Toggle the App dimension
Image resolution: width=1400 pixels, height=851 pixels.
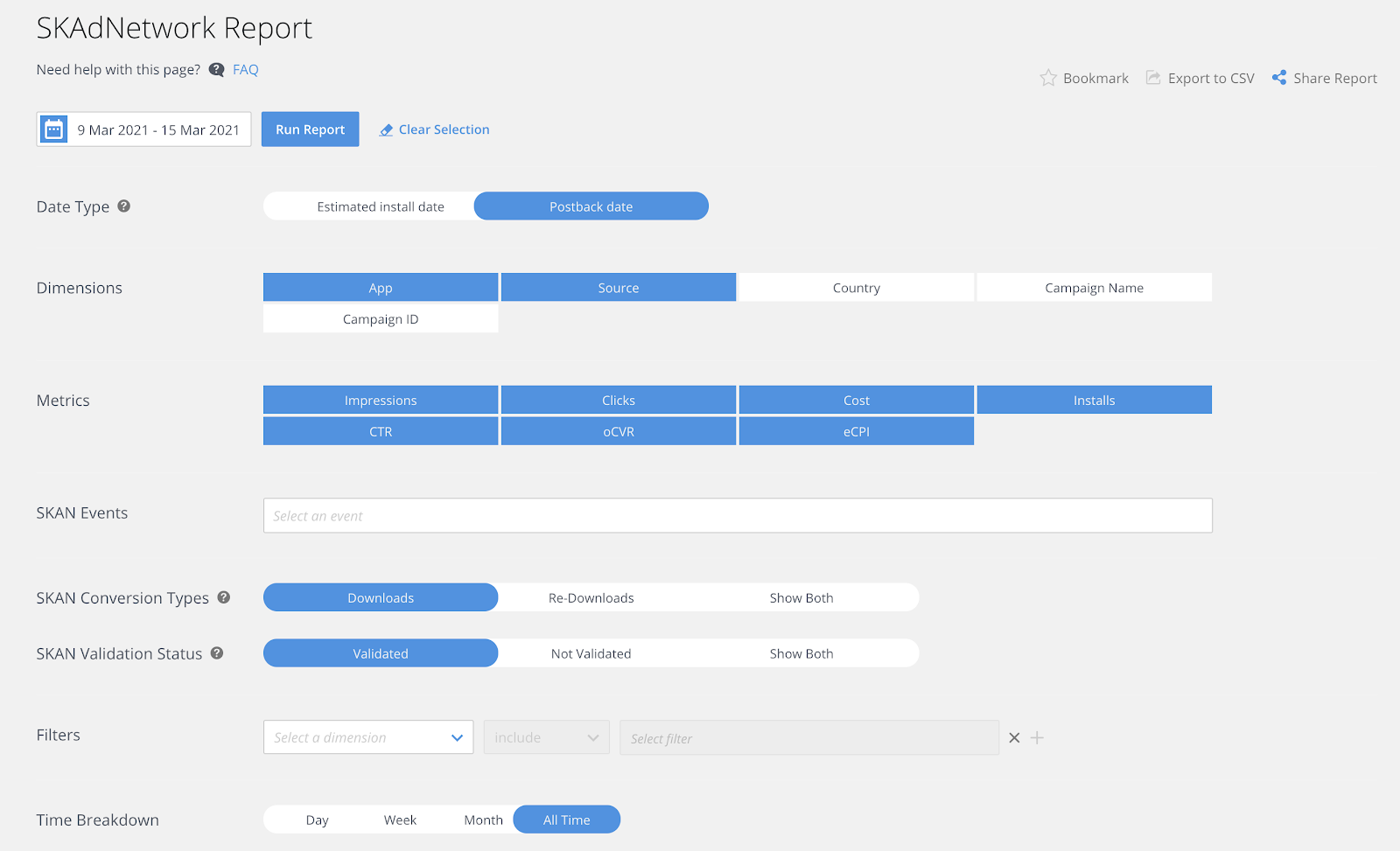point(381,288)
